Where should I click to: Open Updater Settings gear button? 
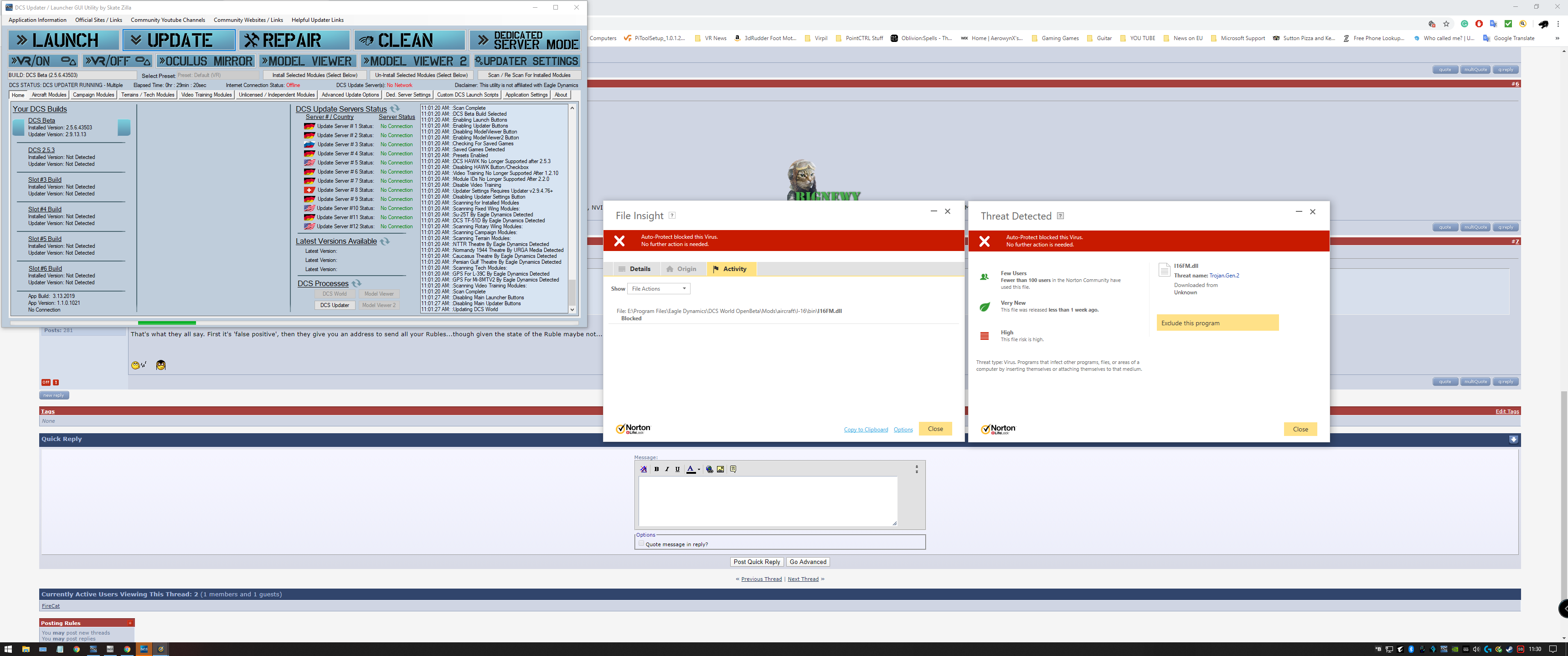(526, 61)
